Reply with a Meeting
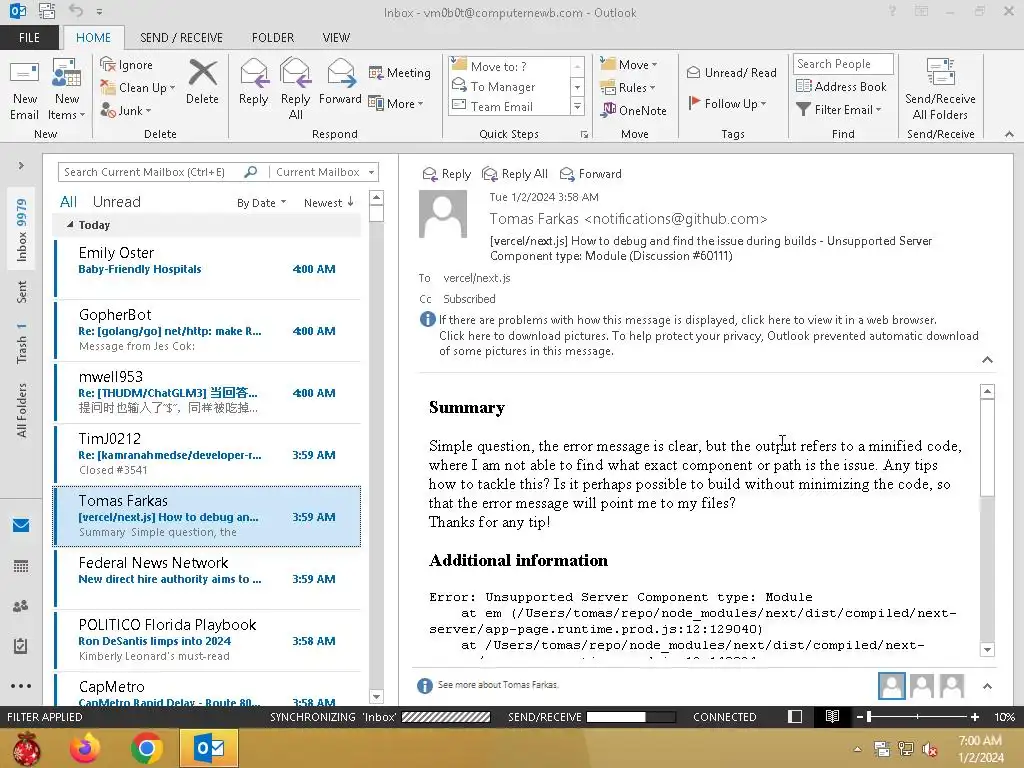The width and height of the screenshot is (1024, 768). pyautogui.click(x=400, y=72)
